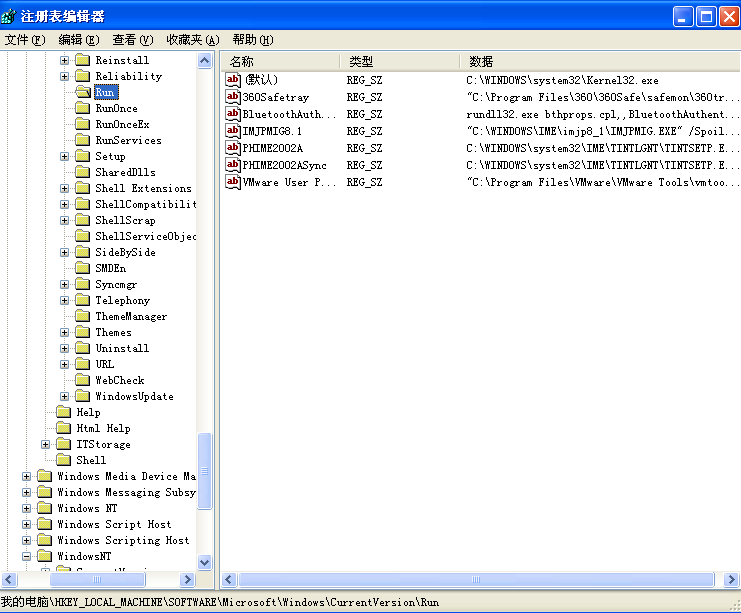Viewport: 741px width, 613px height.
Task: Expand the ShellCompatibility key
Action: tap(65, 205)
